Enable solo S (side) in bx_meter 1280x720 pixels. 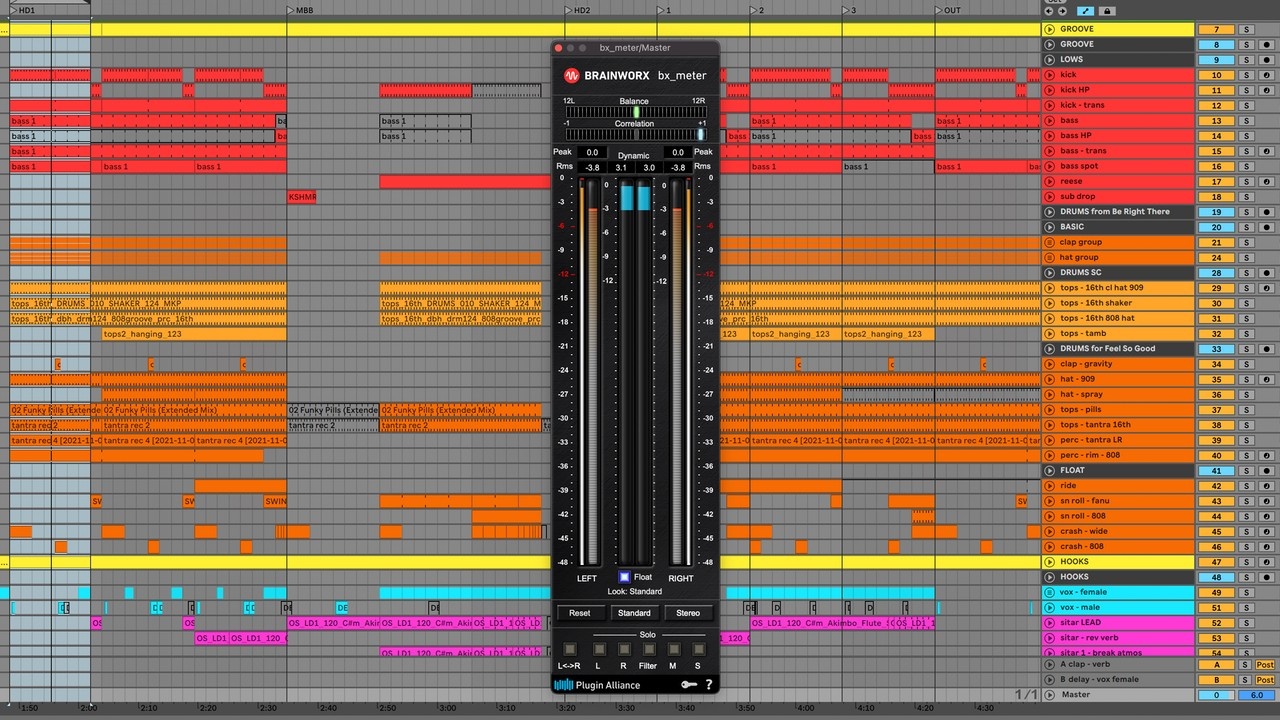[x=698, y=650]
